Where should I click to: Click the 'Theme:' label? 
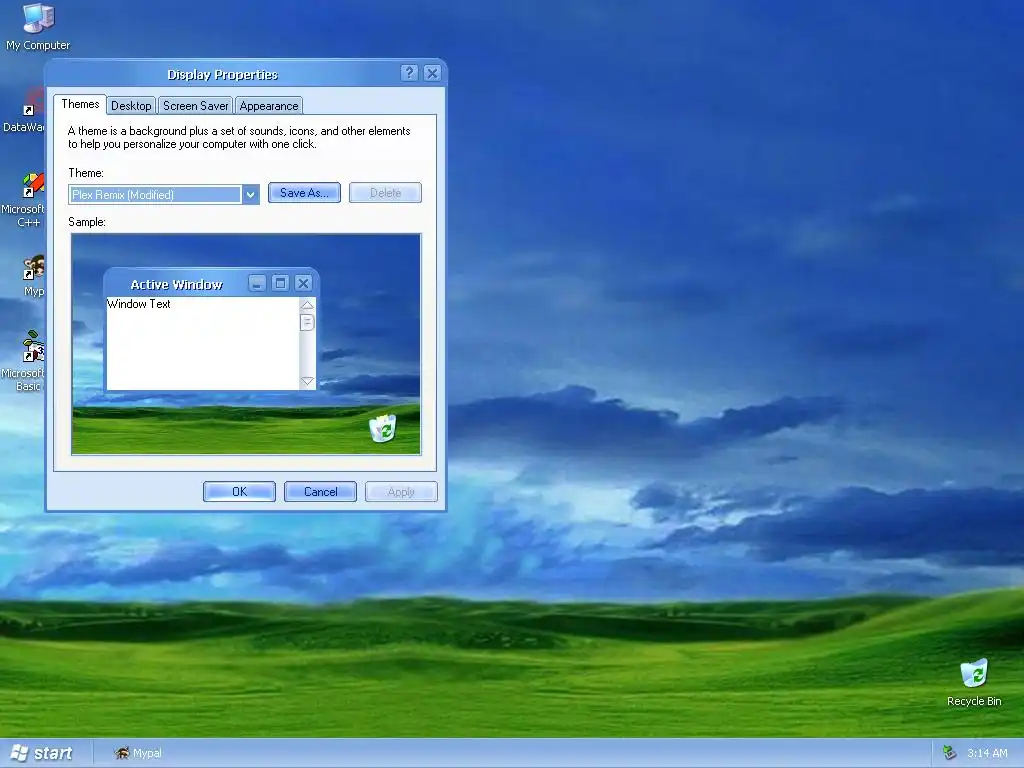coord(86,173)
